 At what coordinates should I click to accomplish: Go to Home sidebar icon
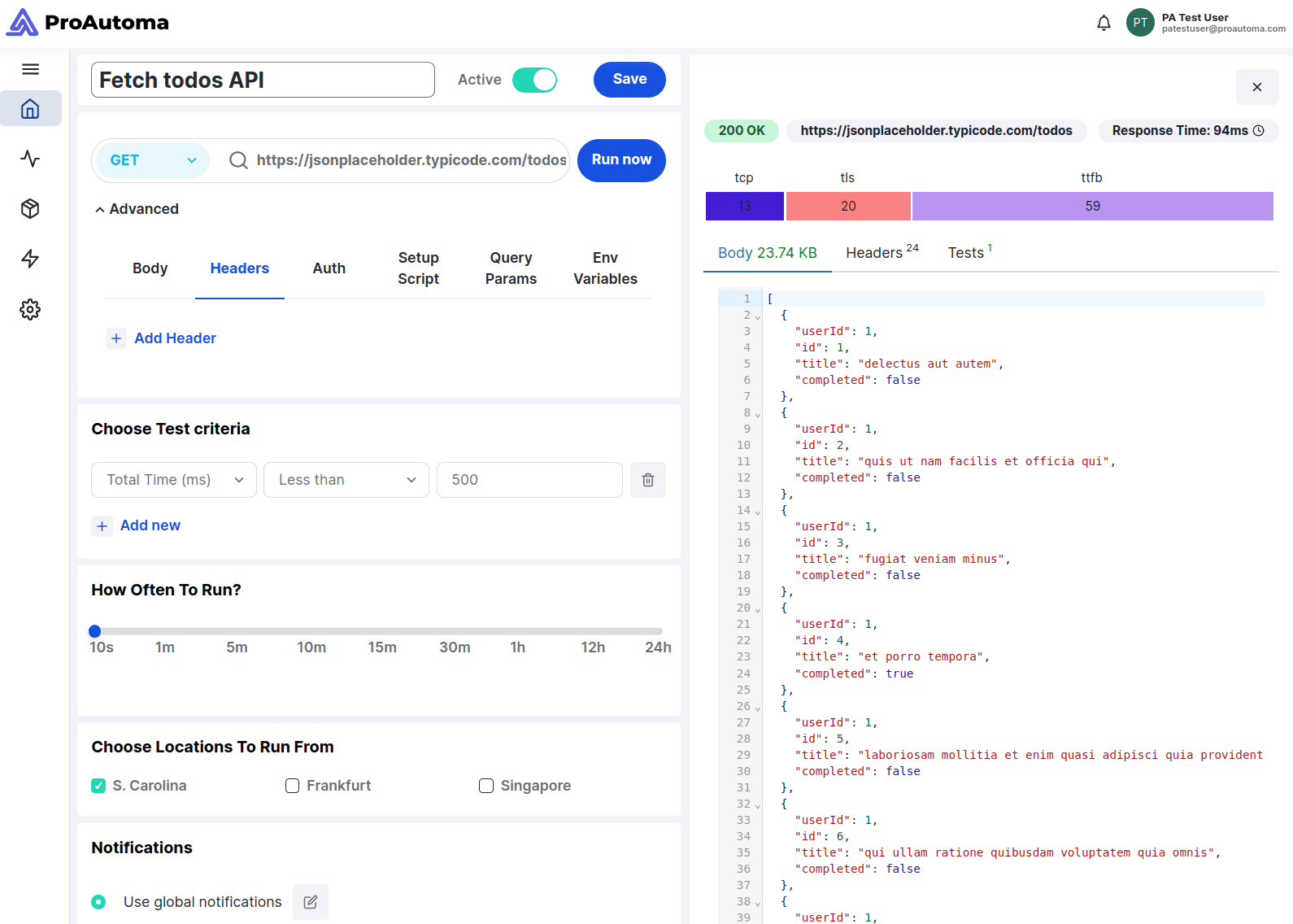pos(30,108)
